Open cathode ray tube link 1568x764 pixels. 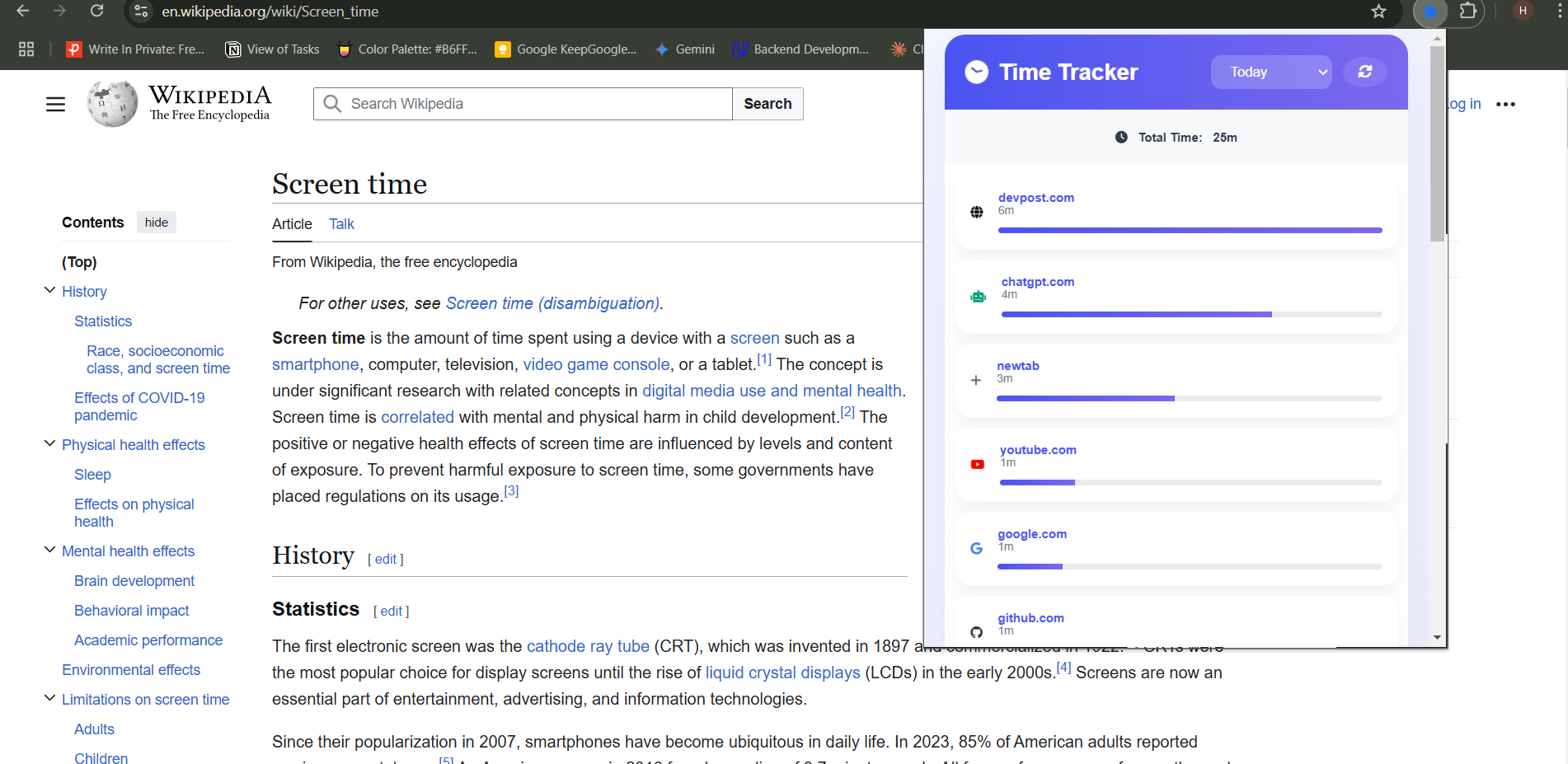pyautogui.click(x=588, y=646)
